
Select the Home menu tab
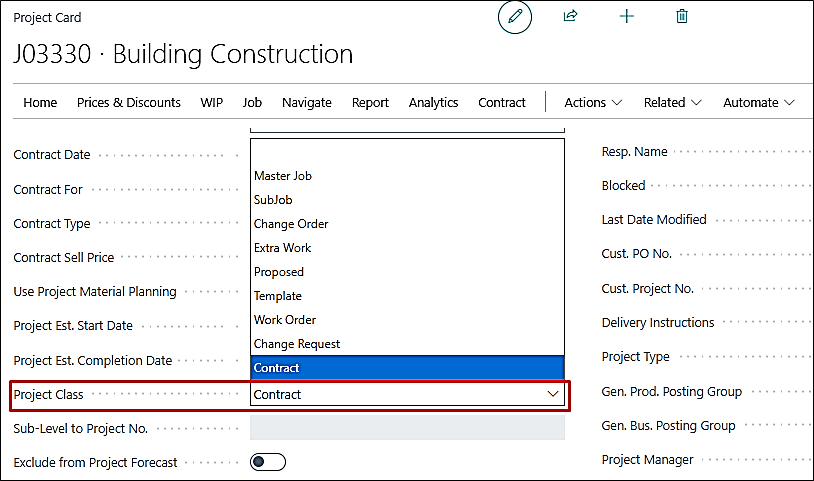pos(40,102)
